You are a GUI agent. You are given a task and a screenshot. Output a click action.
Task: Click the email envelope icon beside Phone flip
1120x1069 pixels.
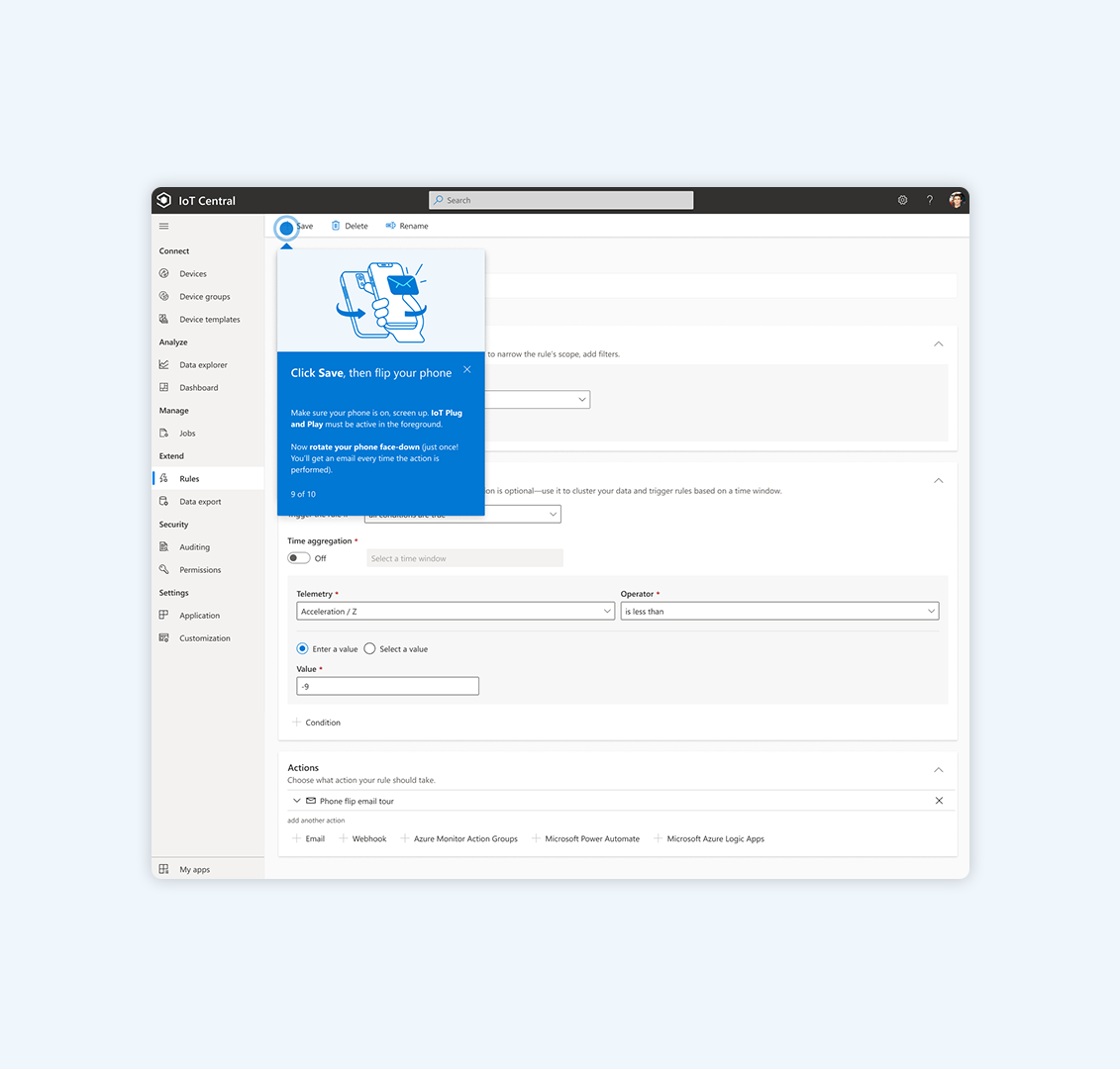(311, 801)
